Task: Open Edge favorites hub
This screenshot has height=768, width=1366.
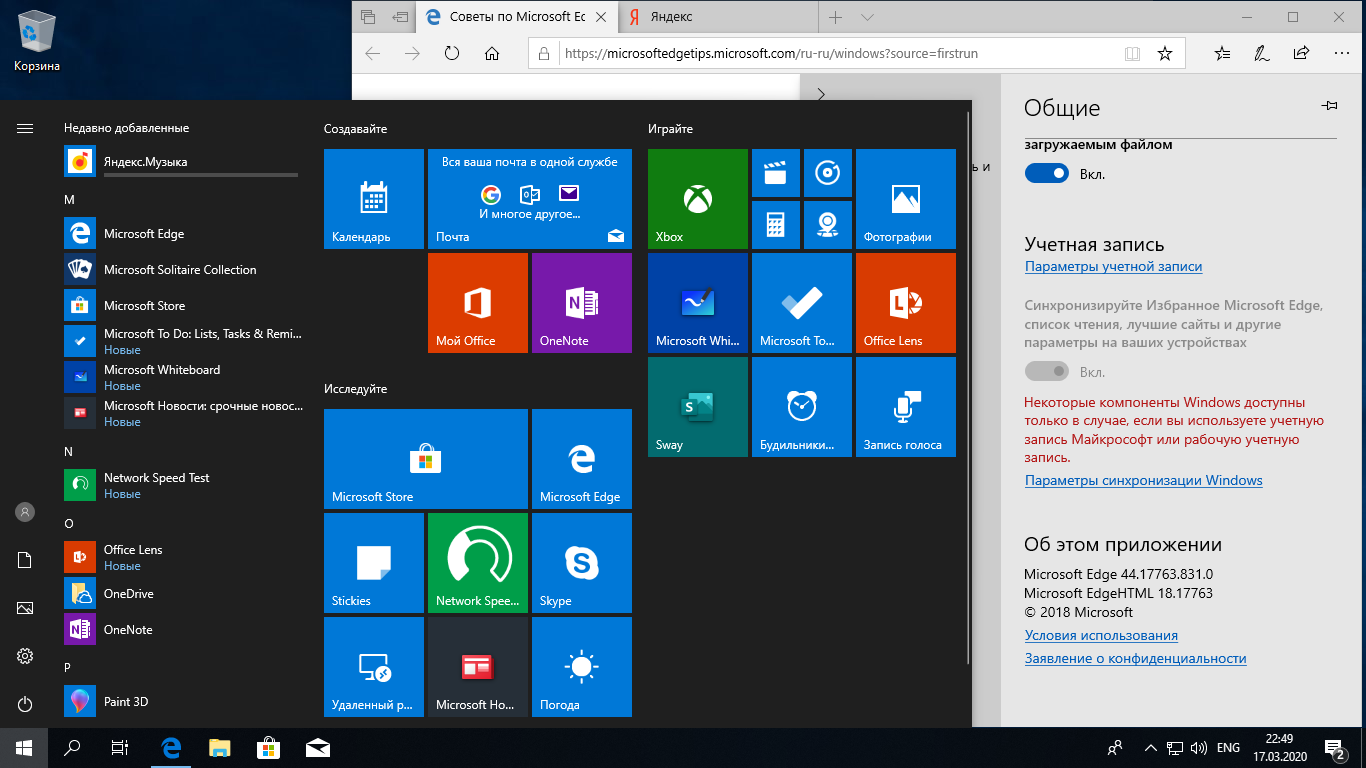Action: tap(1223, 54)
